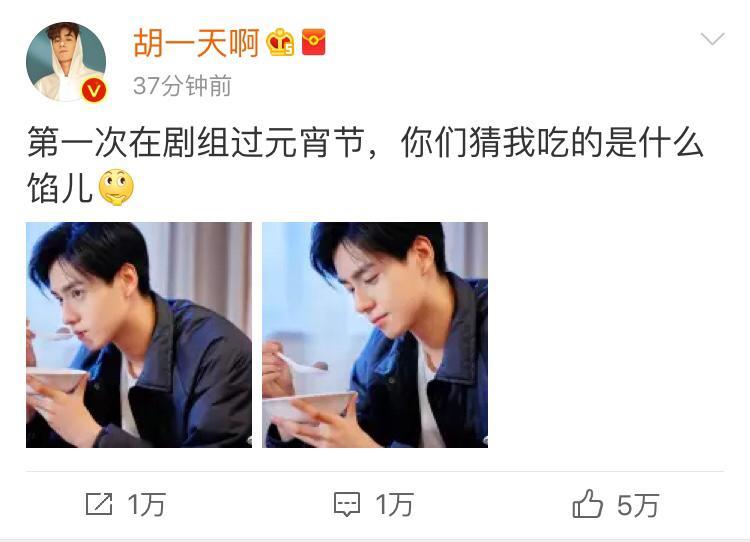Viewport: 750px width, 542px height.
Task: Click the orange verified V badge
Action: (x=94, y=90)
